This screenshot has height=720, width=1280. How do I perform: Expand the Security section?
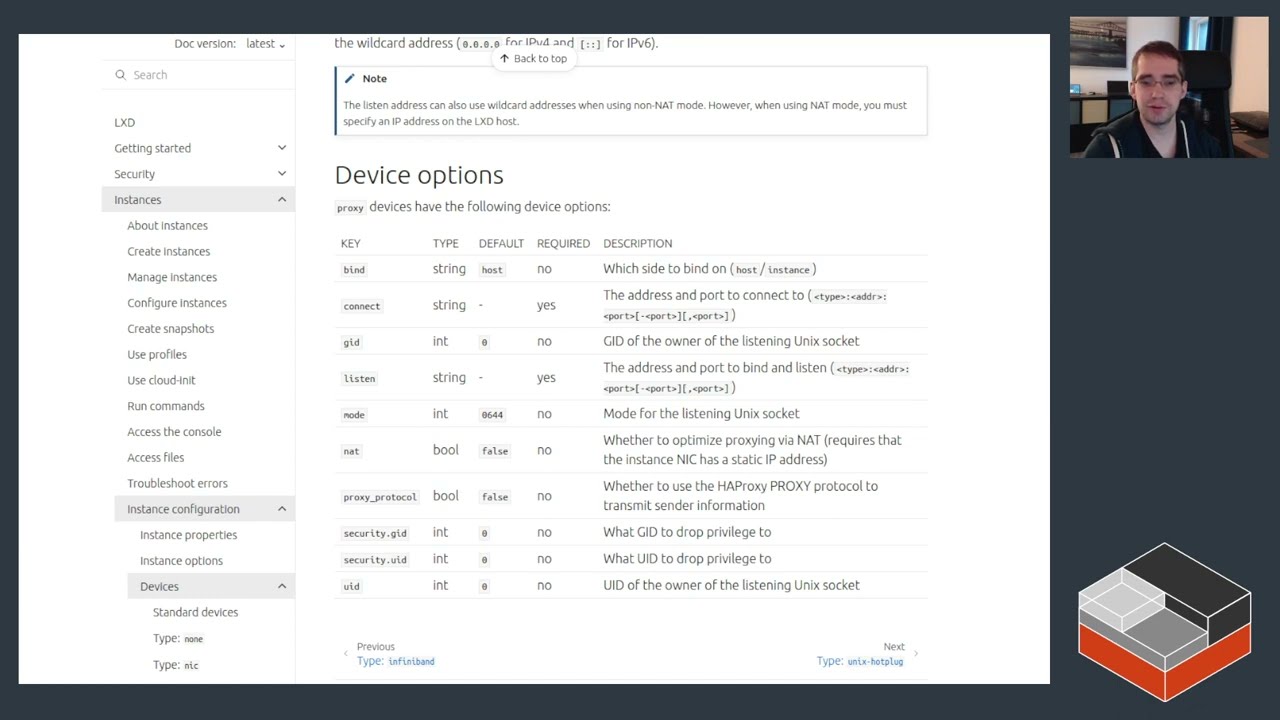point(282,174)
